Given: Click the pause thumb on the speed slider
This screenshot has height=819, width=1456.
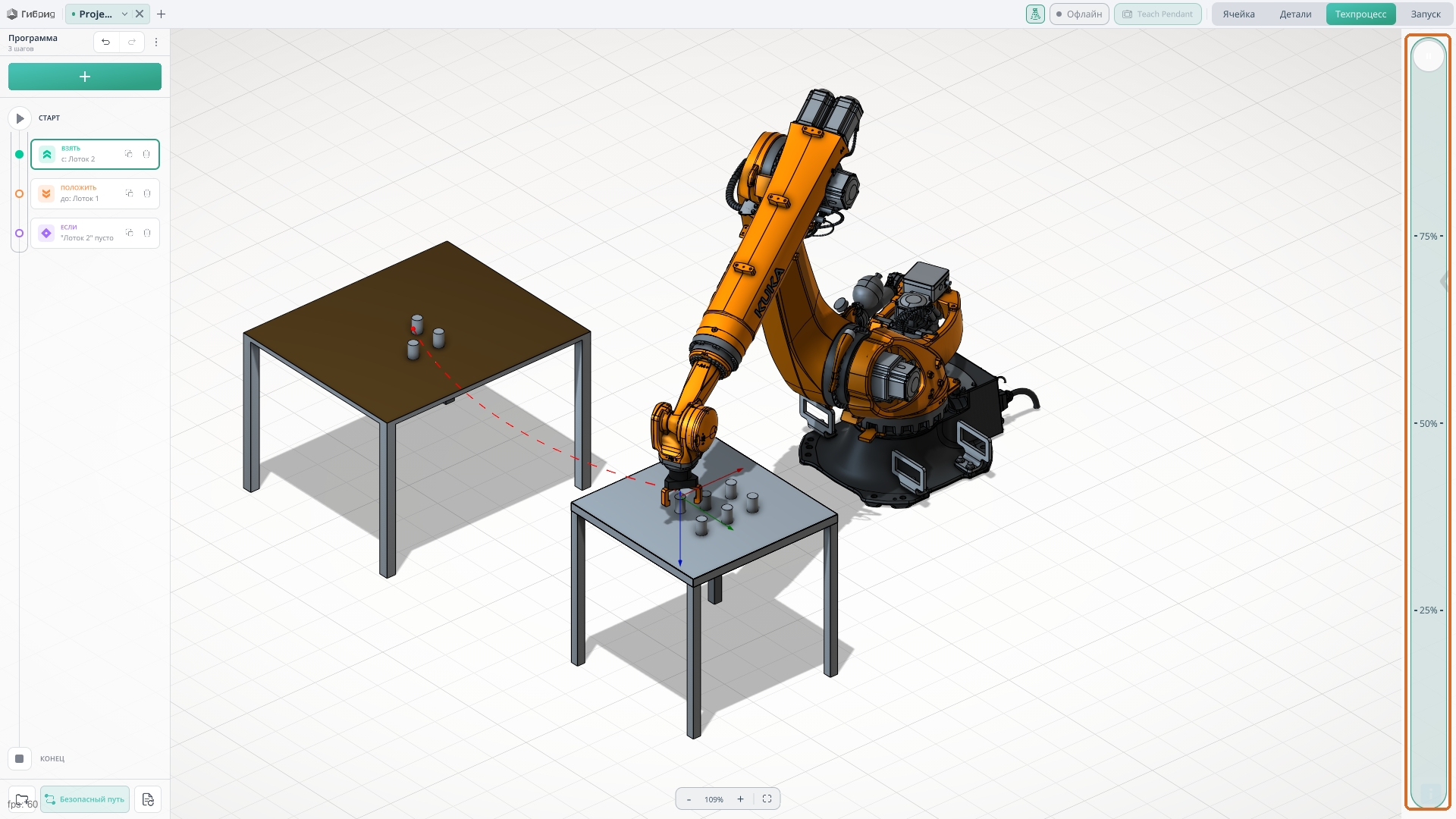Looking at the screenshot, I should pos(1429,55).
